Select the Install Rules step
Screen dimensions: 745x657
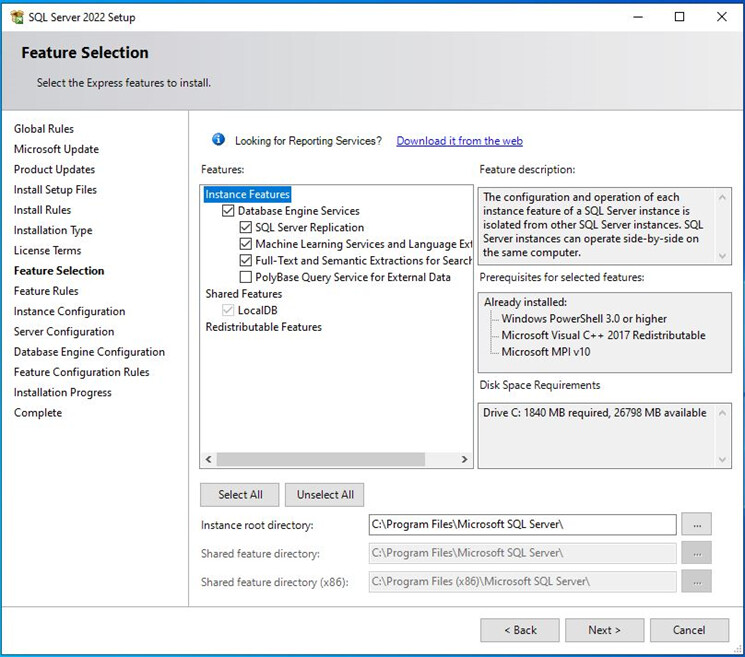point(42,210)
